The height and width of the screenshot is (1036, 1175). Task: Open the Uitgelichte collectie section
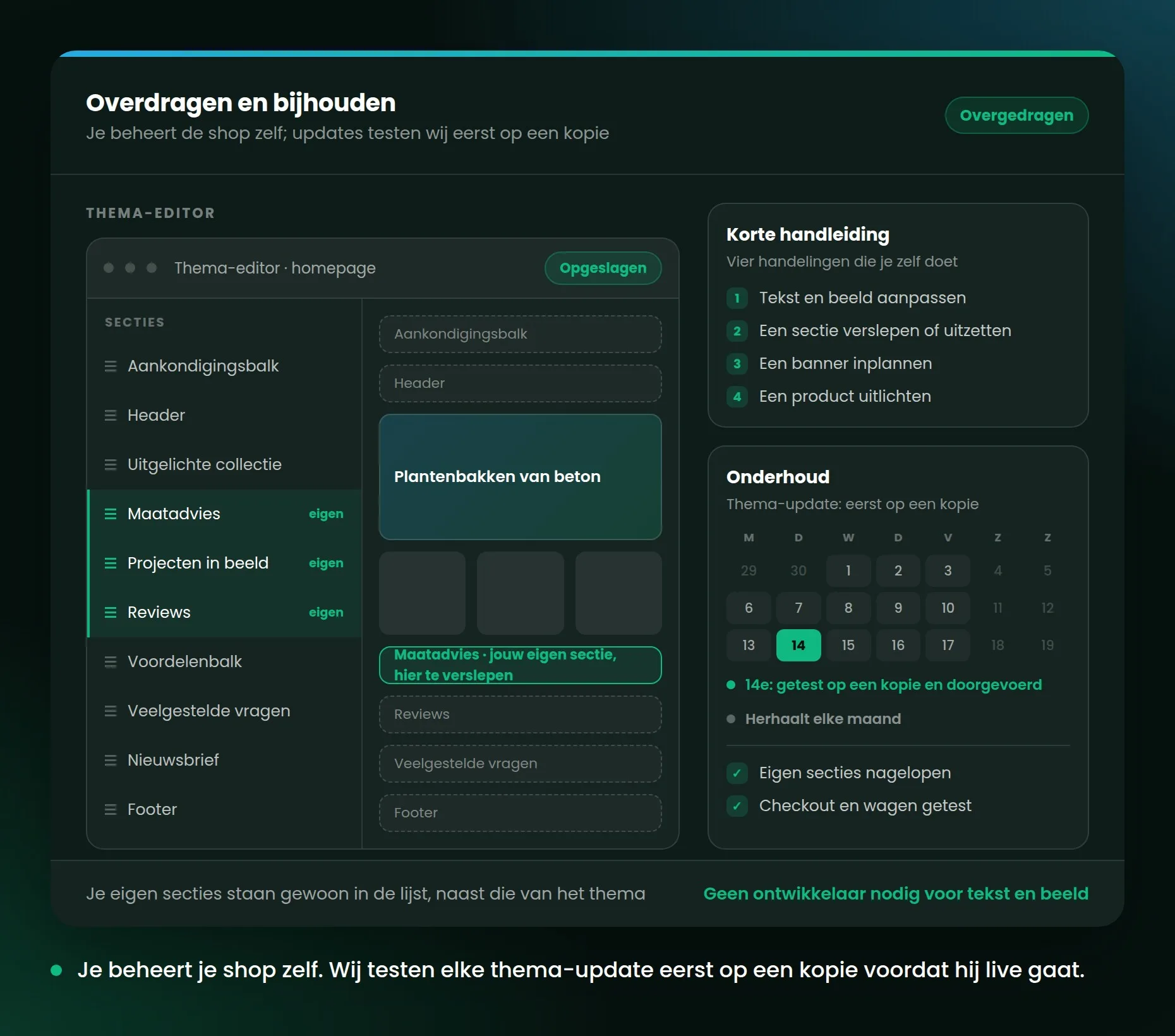[224, 465]
